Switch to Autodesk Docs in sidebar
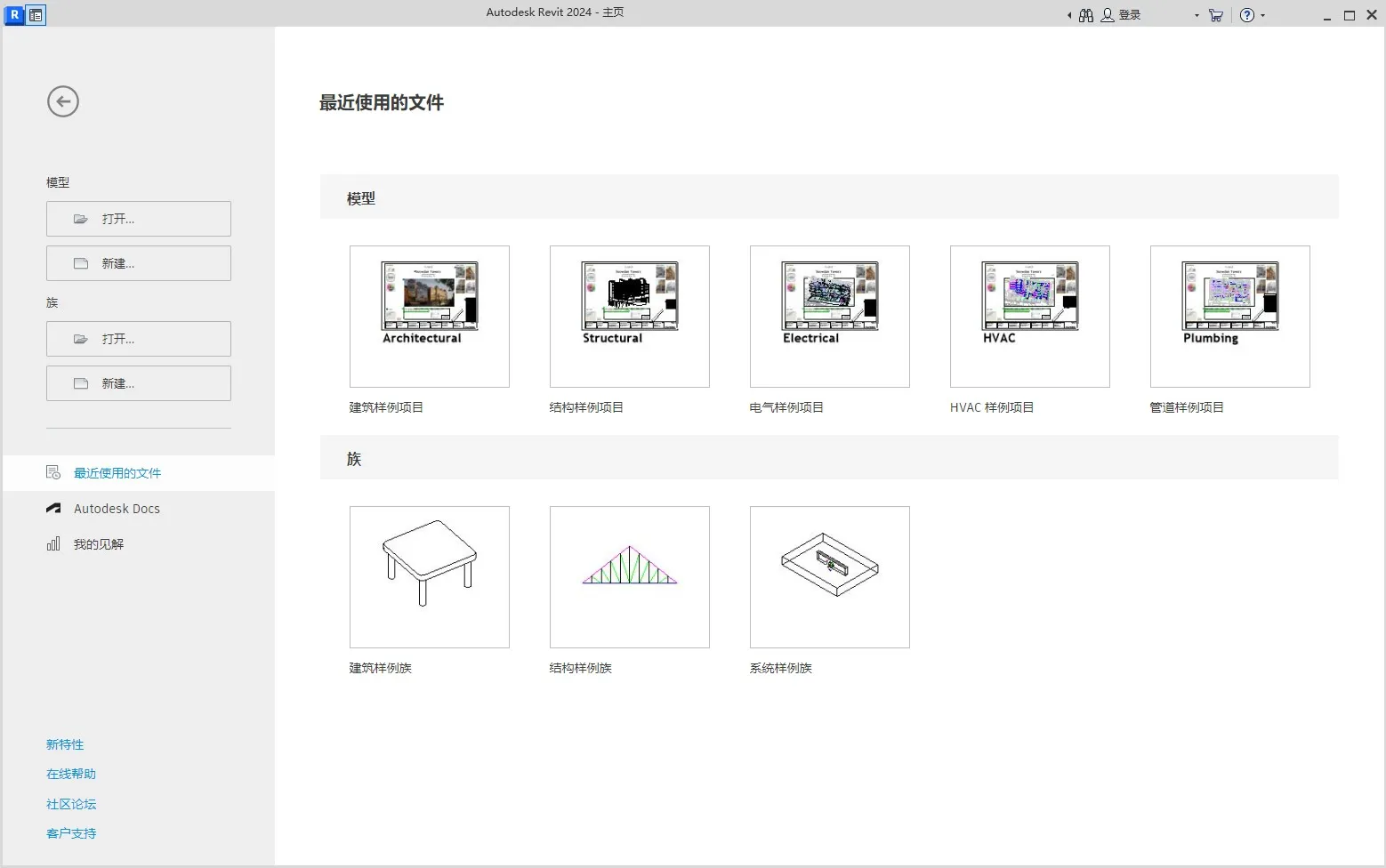Viewport: 1386px width, 868px height. [x=117, y=509]
